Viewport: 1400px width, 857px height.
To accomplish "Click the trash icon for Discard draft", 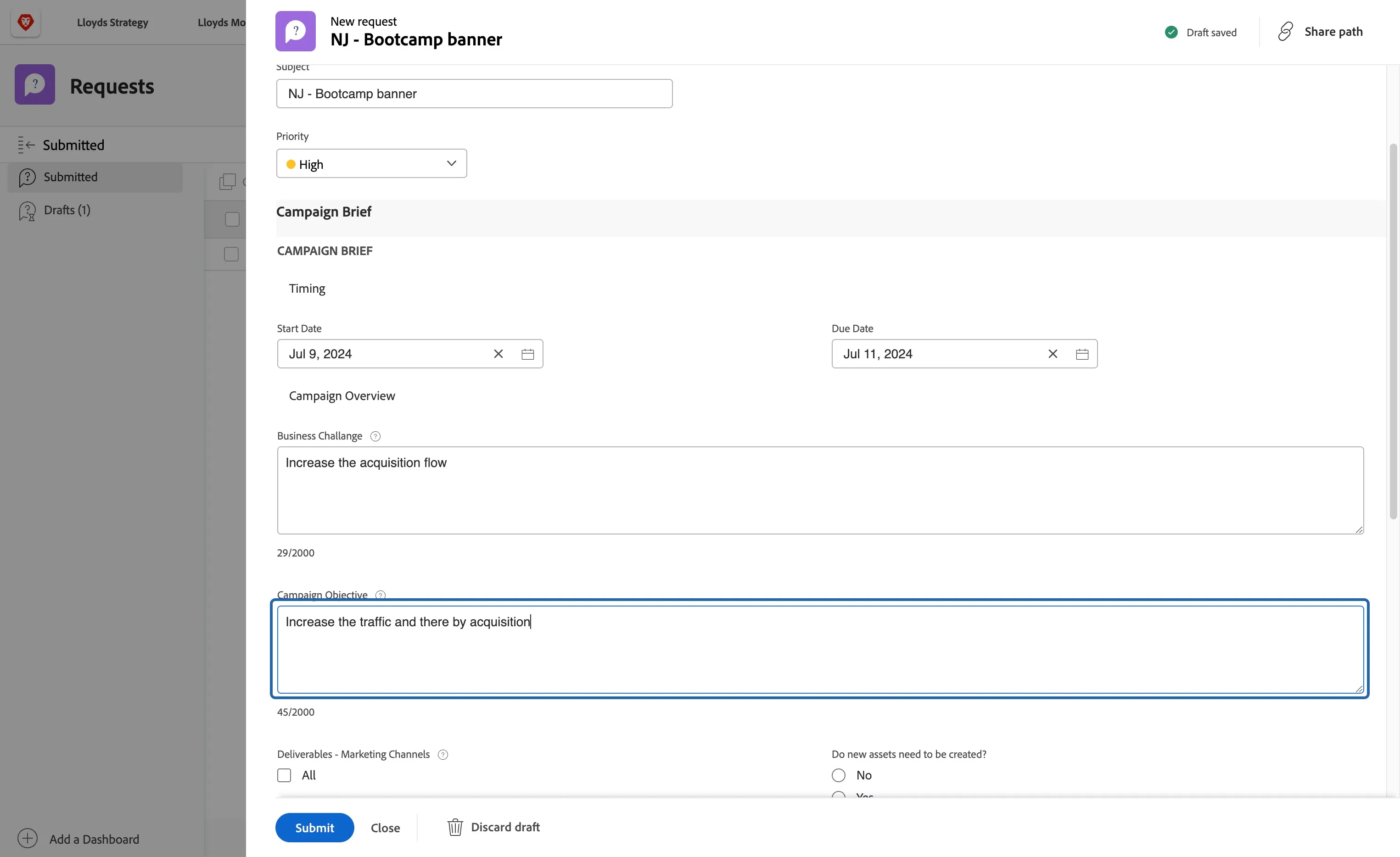I will (455, 828).
